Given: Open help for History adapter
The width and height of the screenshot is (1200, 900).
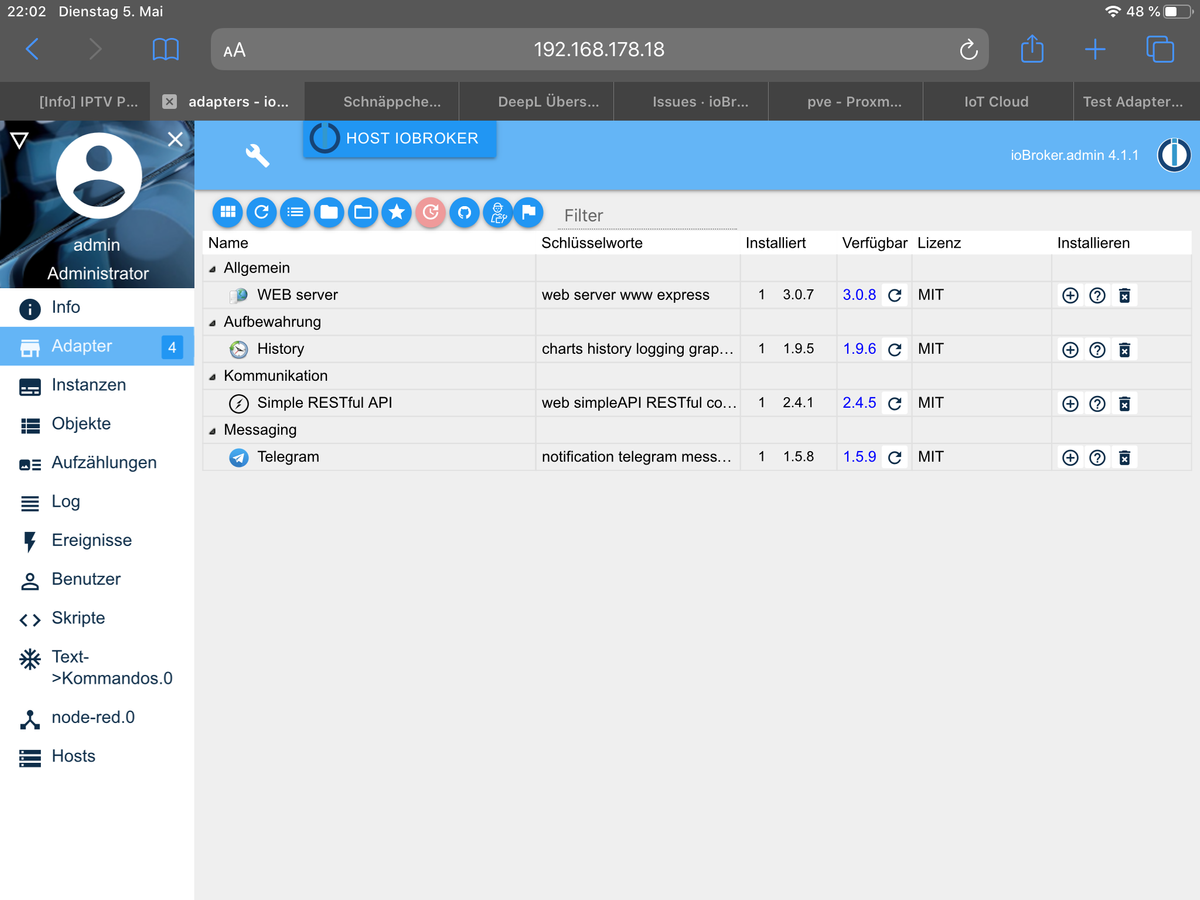Looking at the screenshot, I should click(1097, 349).
